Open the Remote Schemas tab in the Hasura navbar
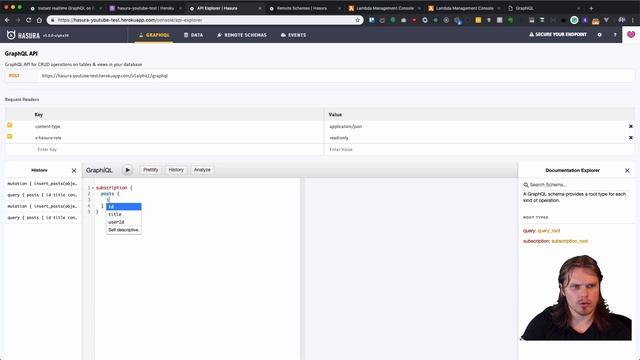The image size is (640, 360). click(242, 35)
